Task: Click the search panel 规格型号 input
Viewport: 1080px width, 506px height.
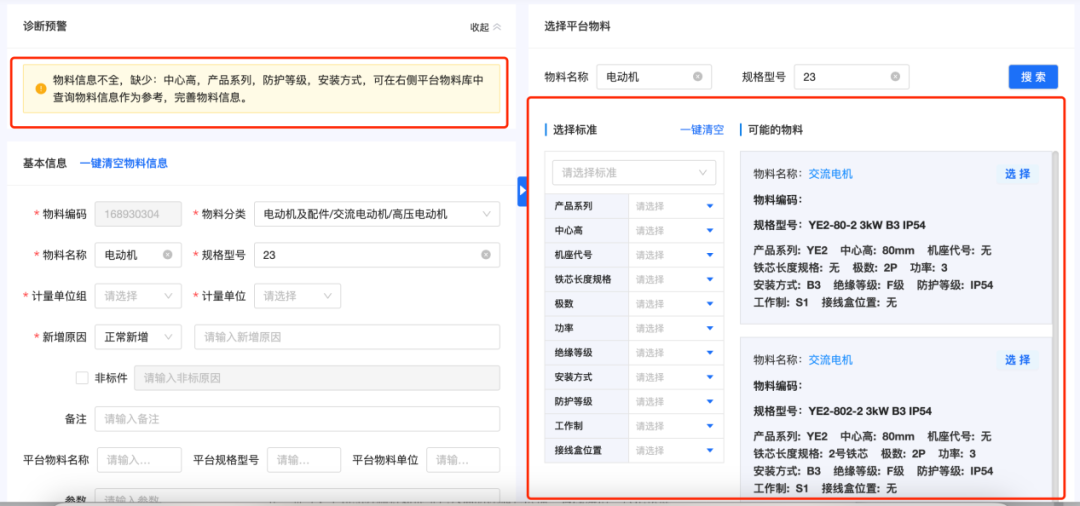Action: click(x=851, y=77)
